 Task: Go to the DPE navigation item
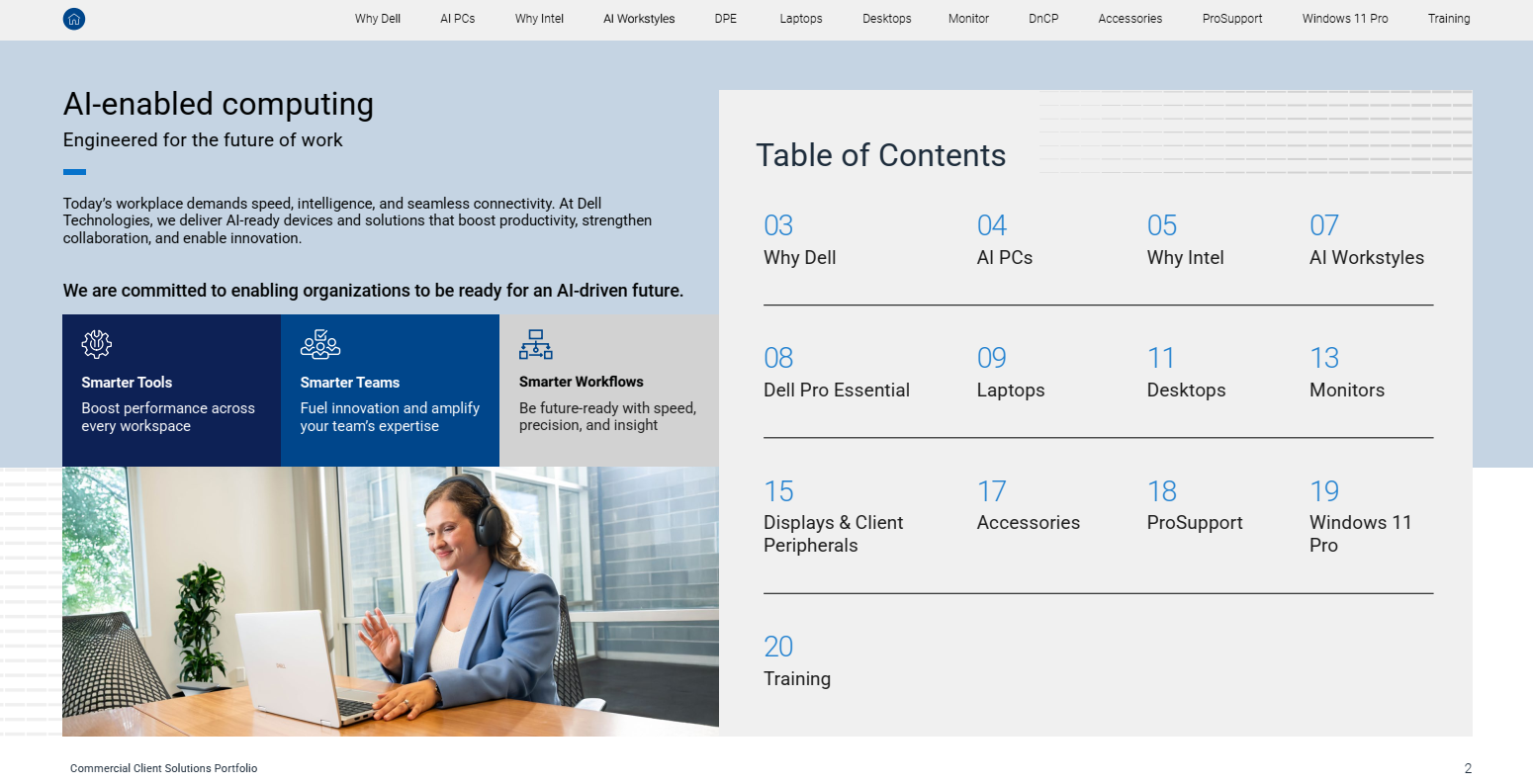click(726, 19)
